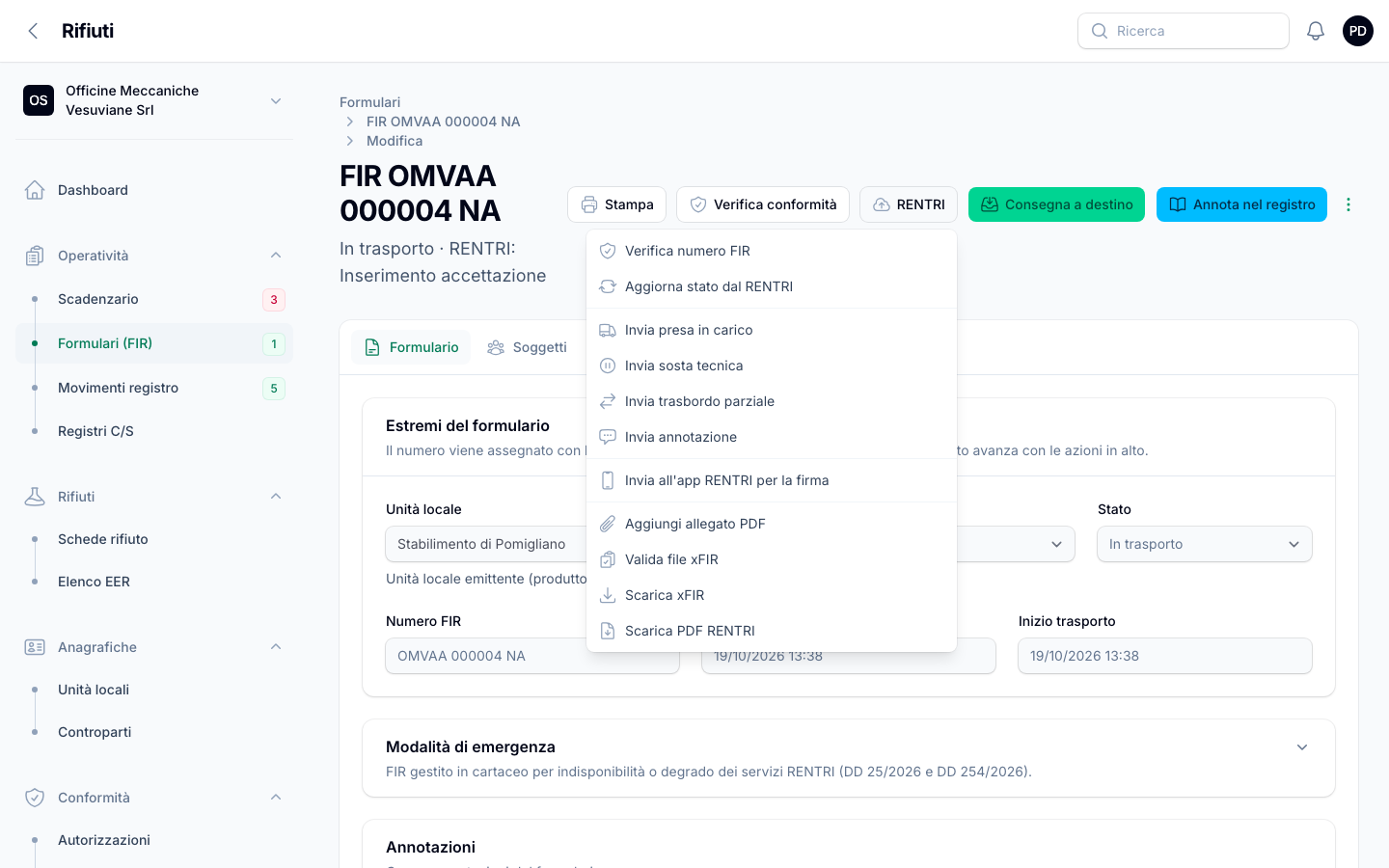
Task: Click the Rifiuti flask icon in sidebar
Action: pos(35,497)
